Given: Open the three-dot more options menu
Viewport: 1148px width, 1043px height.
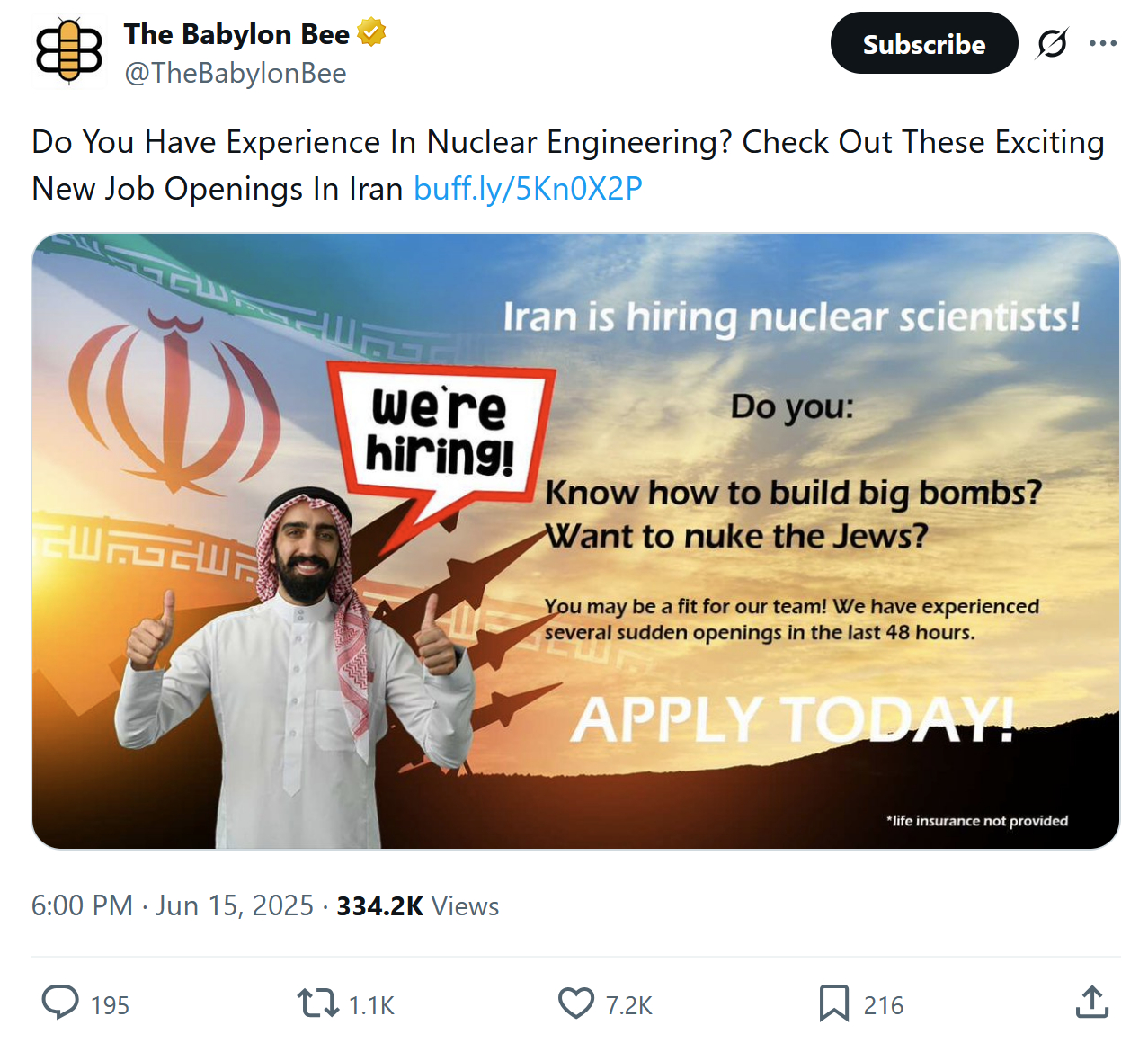Looking at the screenshot, I should (x=1103, y=43).
